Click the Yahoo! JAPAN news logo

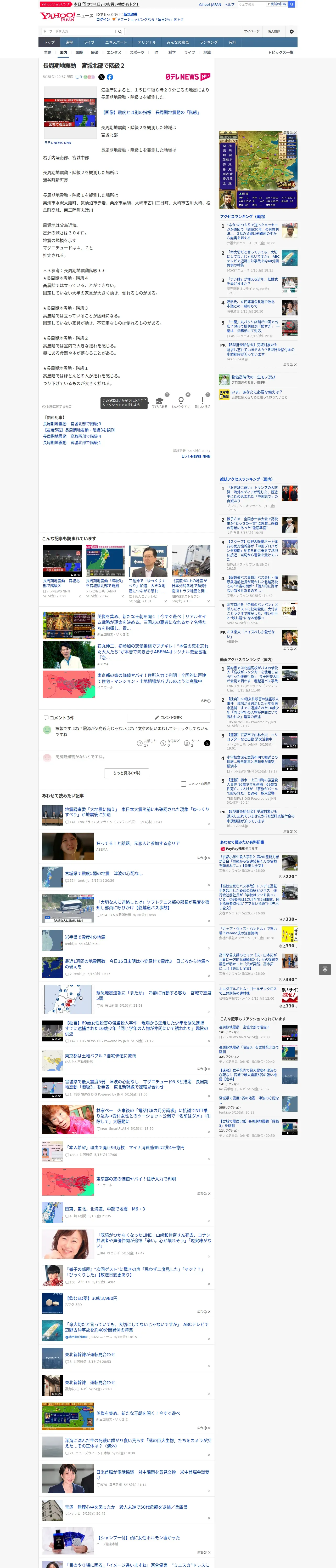click(66, 16)
